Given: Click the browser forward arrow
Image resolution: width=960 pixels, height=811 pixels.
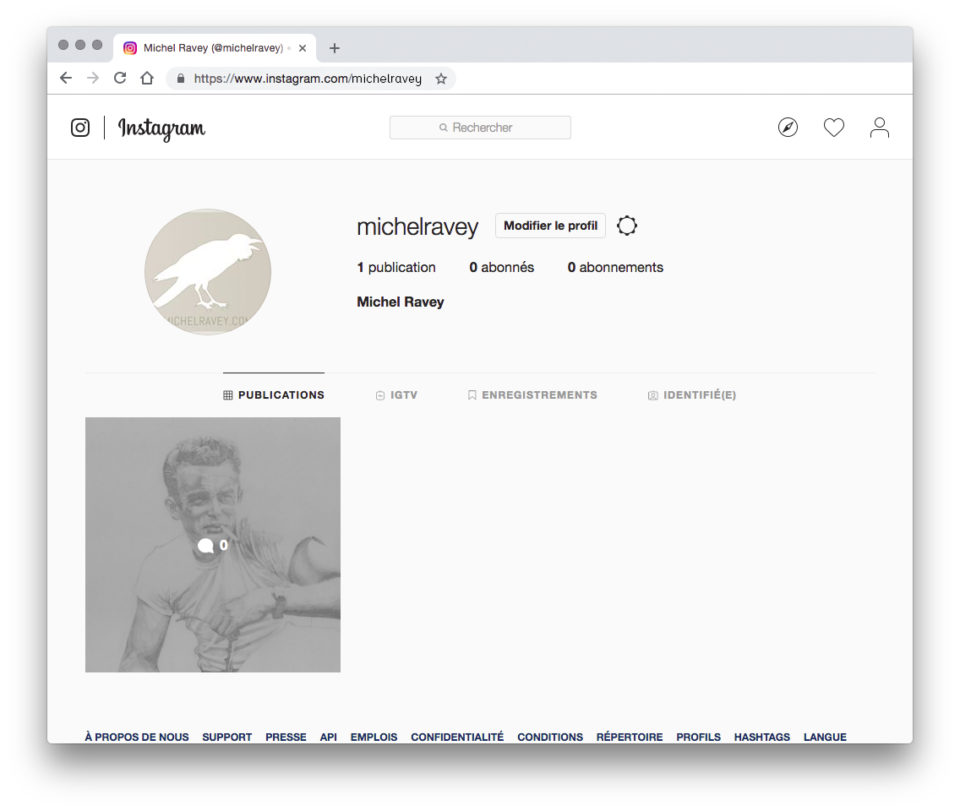Looking at the screenshot, I should (93, 78).
